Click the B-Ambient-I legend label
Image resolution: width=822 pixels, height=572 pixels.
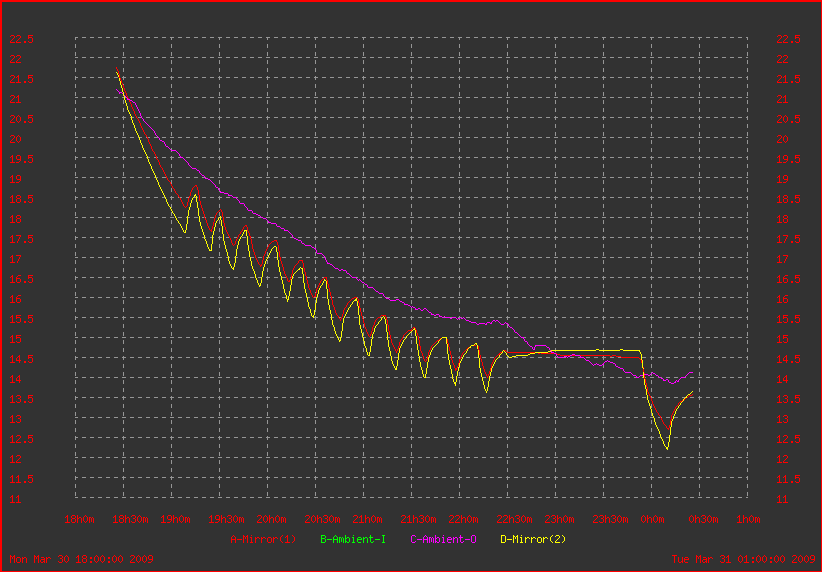click(x=353, y=539)
